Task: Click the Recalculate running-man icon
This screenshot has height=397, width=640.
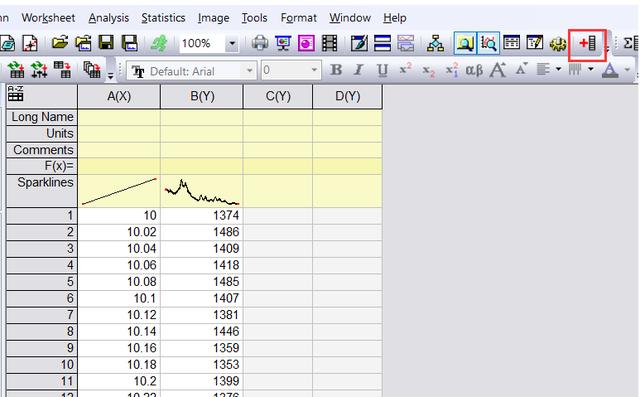Action: tap(159, 43)
